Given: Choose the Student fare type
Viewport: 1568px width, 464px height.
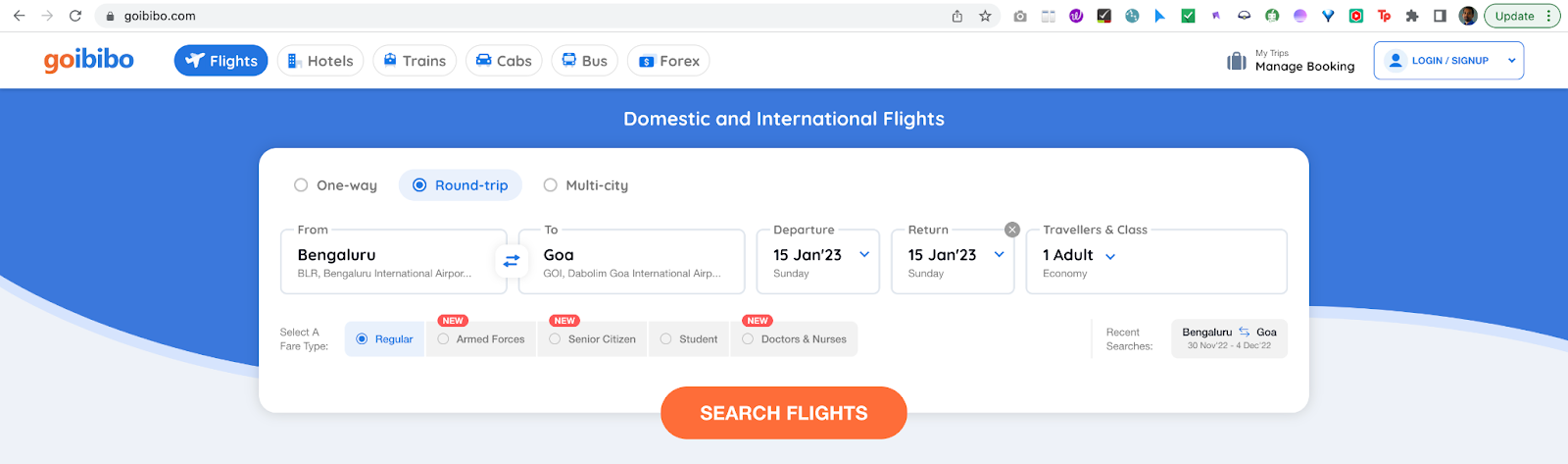Looking at the screenshot, I should coord(689,339).
